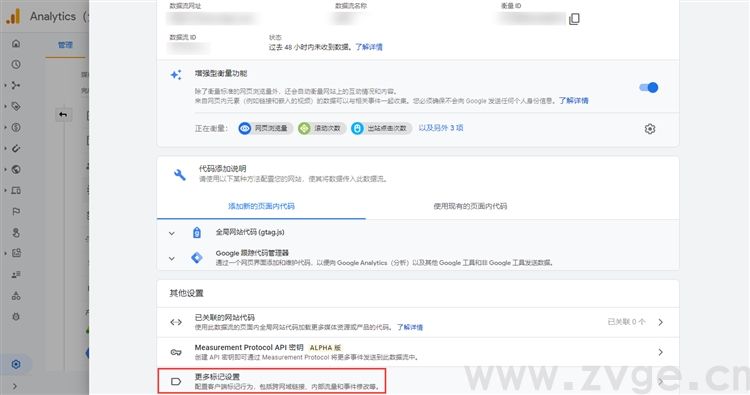Image resolution: width=750 pixels, height=395 pixels.
Task: Open the Home icon in the sidebar
Action: (x=16, y=44)
